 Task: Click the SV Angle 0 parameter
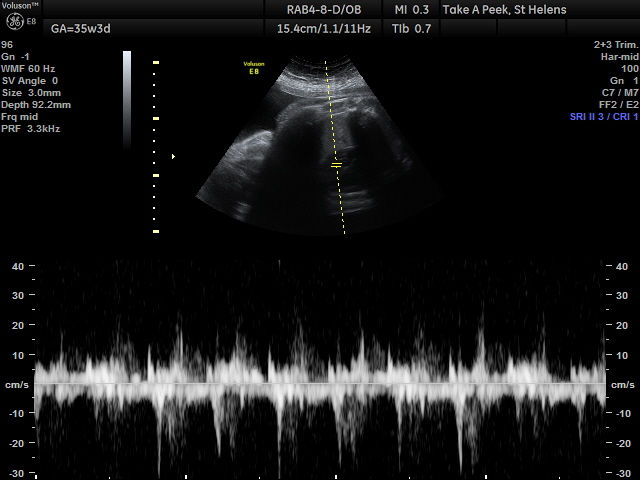point(30,81)
